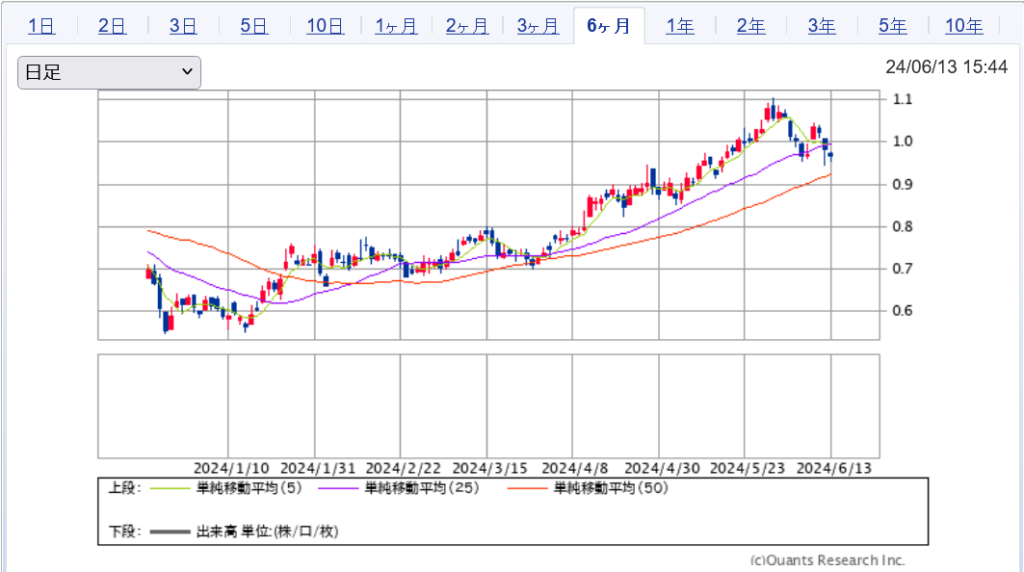Open the 3日 period tab
The height and width of the screenshot is (572, 1024).
tap(183, 26)
